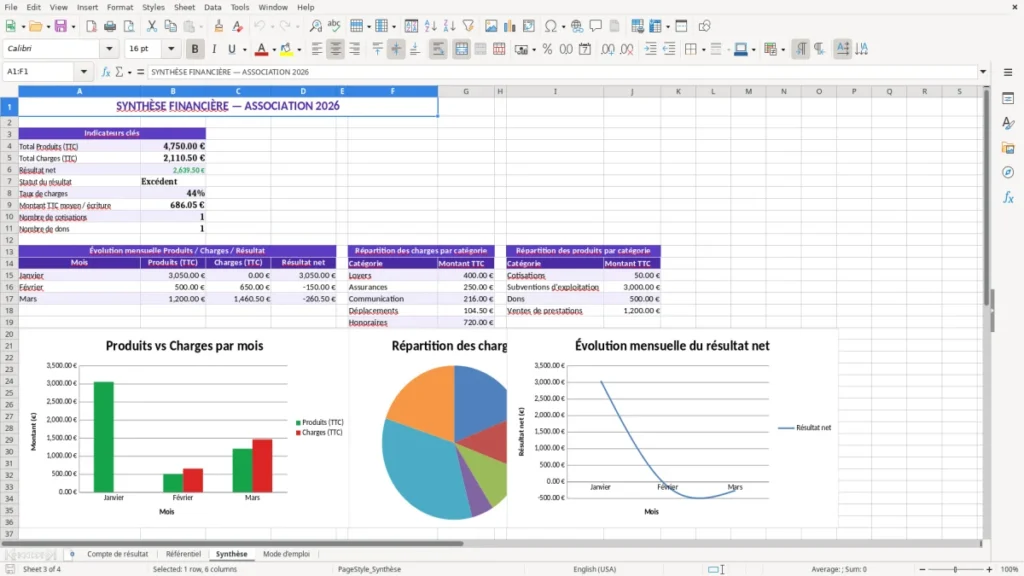The height and width of the screenshot is (576, 1024).
Task: Click the Sum function button
Action: point(119,72)
